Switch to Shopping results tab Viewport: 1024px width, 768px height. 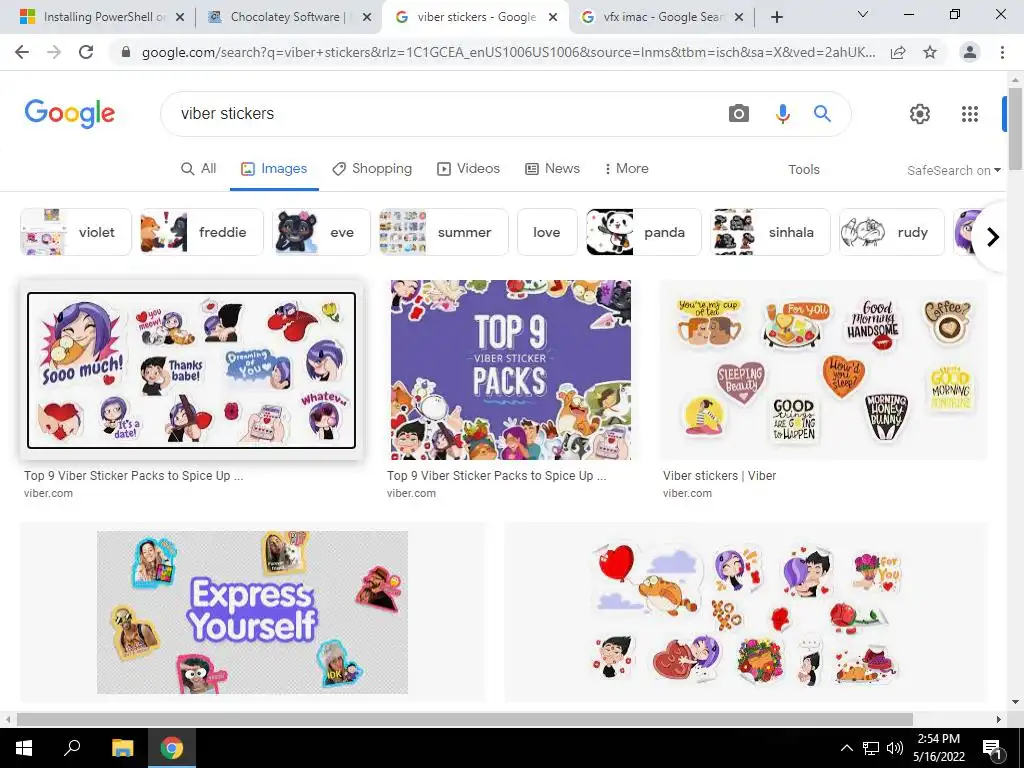[372, 168]
